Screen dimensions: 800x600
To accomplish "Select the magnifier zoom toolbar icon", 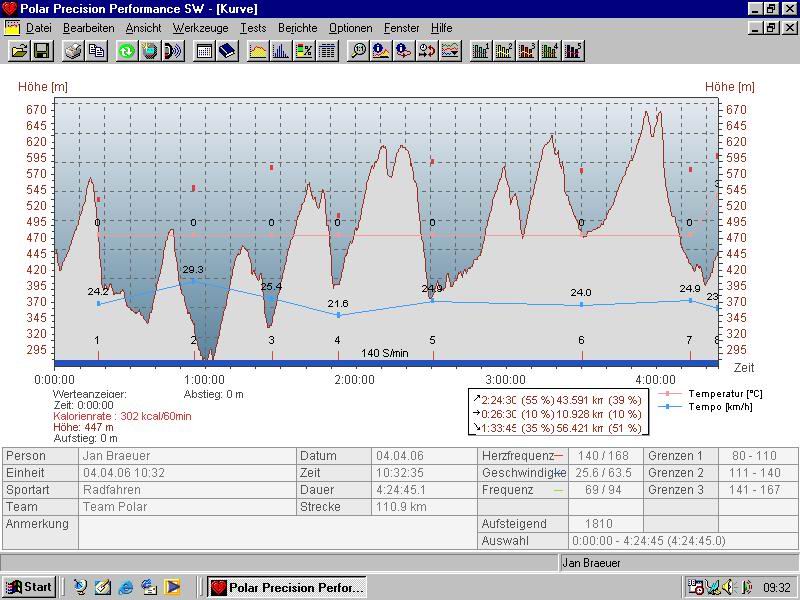I will [357, 50].
